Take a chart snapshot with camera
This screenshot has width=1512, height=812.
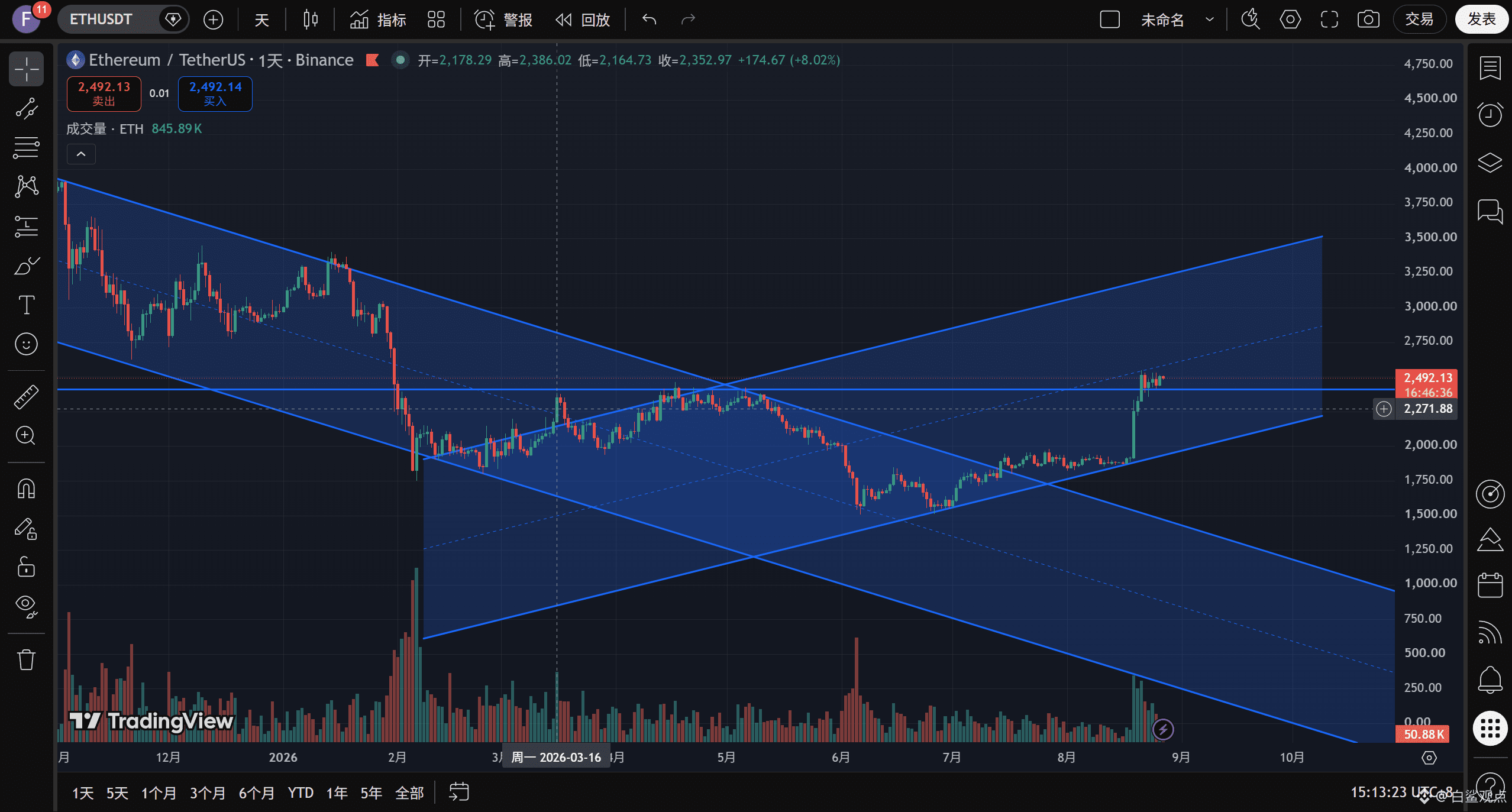(1368, 20)
